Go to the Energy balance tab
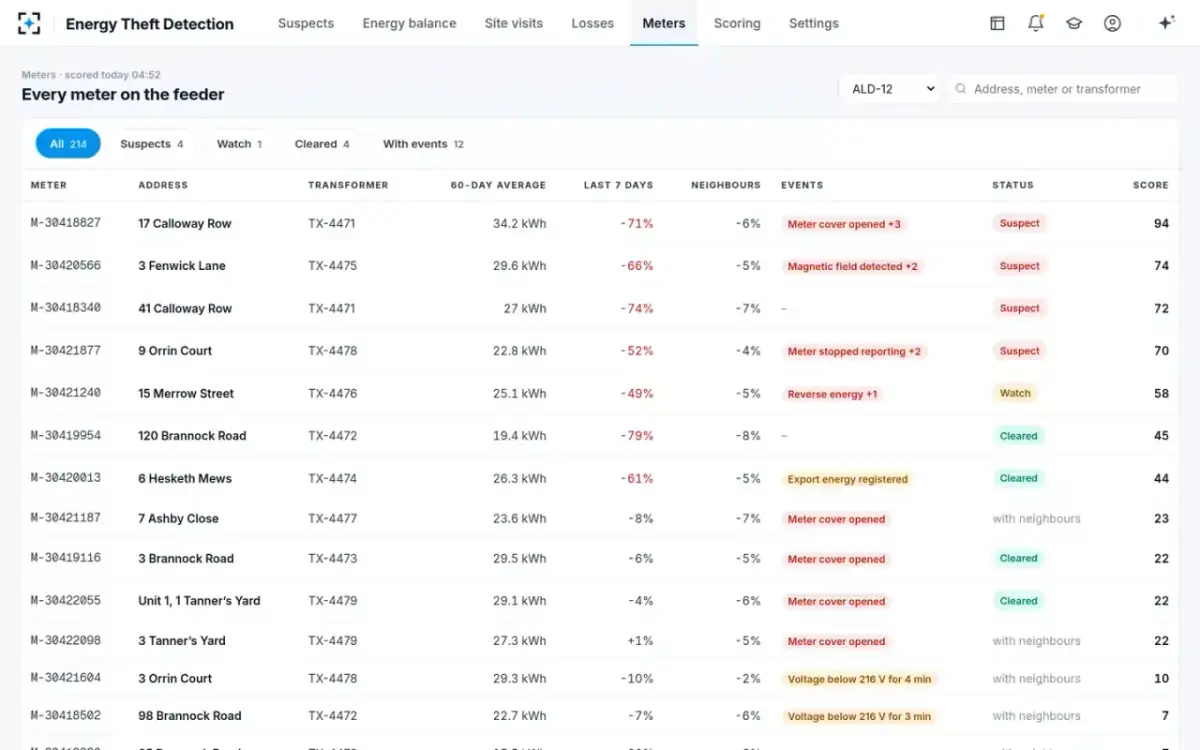1200x750 pixels. coord(409,23)
